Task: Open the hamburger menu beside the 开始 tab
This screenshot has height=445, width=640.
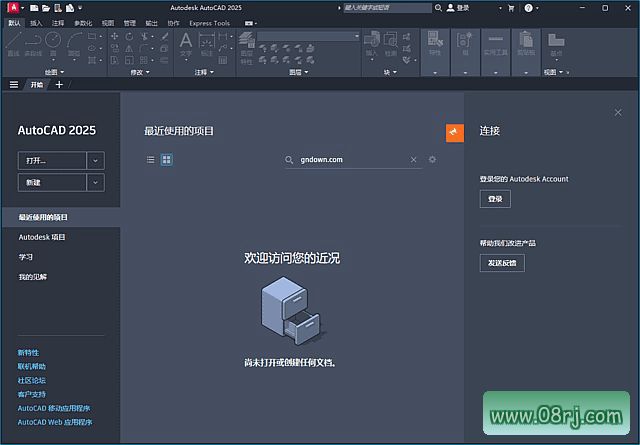Action: click(x=13, y=85)
